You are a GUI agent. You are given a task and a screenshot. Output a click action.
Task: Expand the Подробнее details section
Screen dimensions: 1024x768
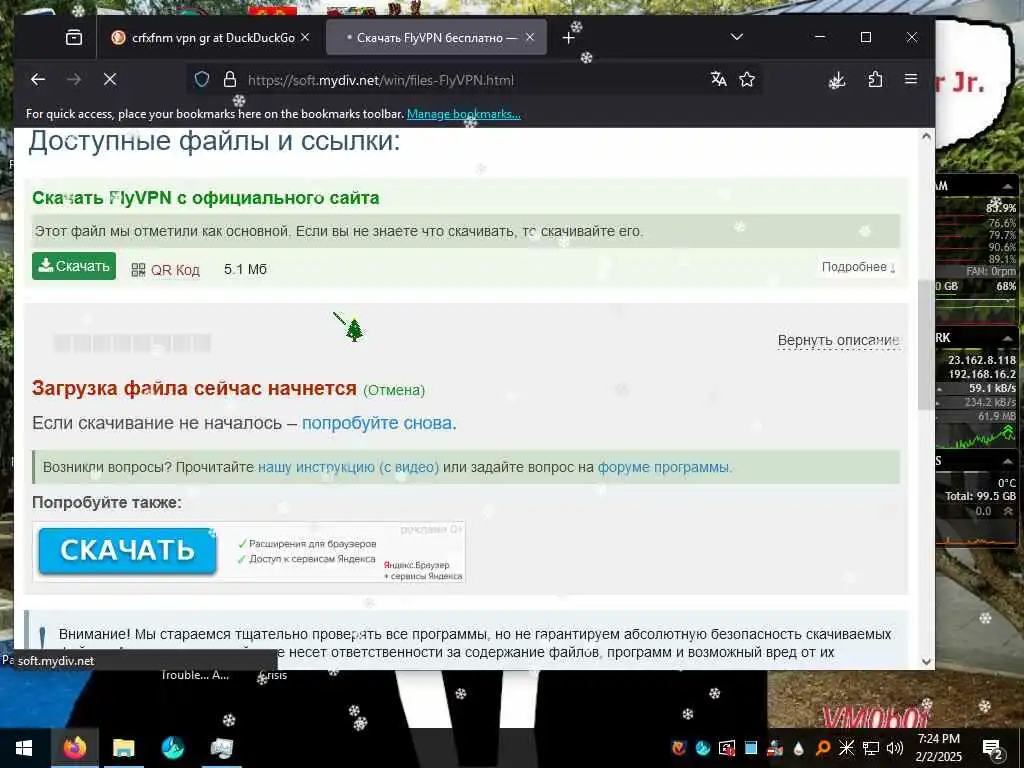[858, 267]
